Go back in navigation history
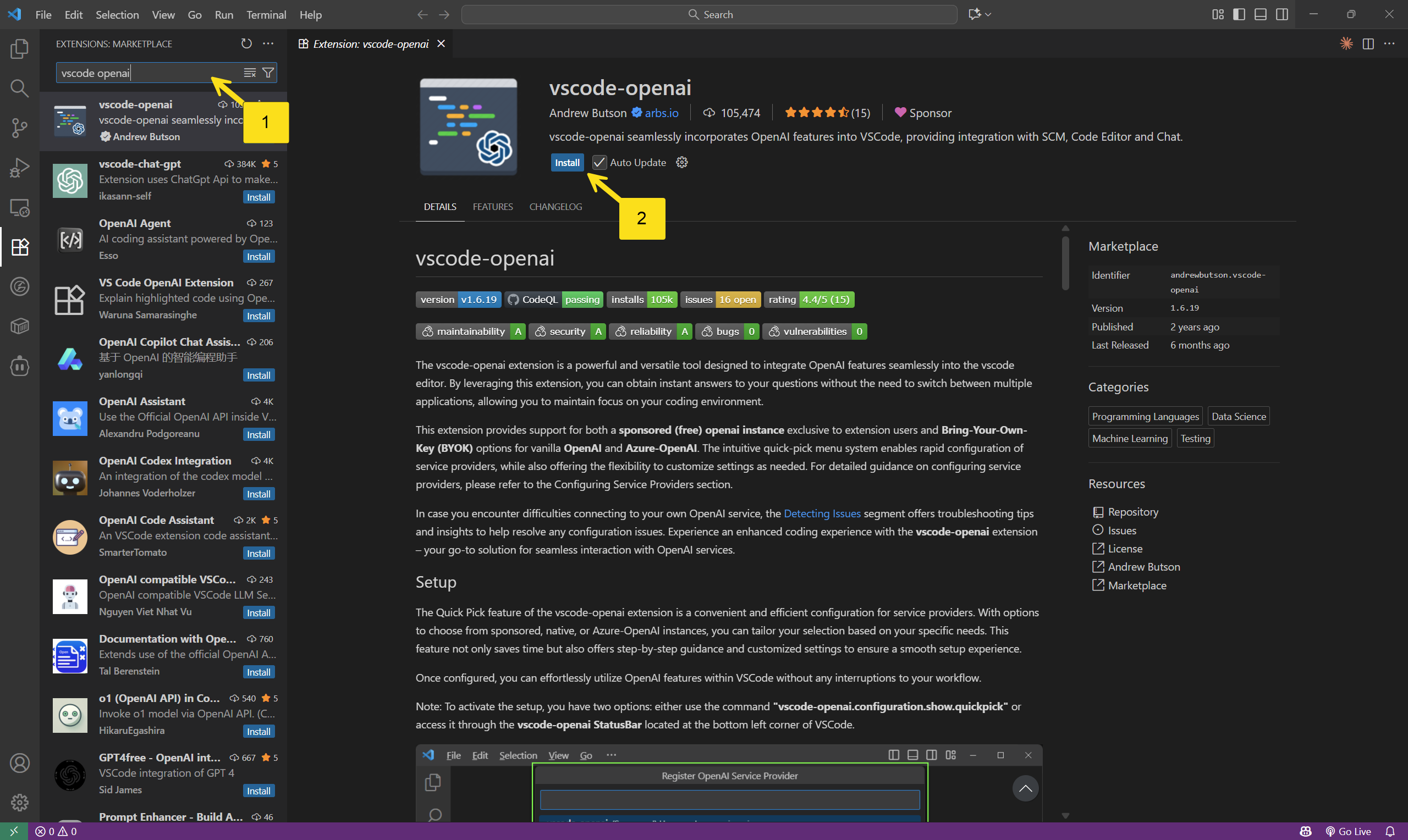The image size is (1408, 840). click(422, 15)
